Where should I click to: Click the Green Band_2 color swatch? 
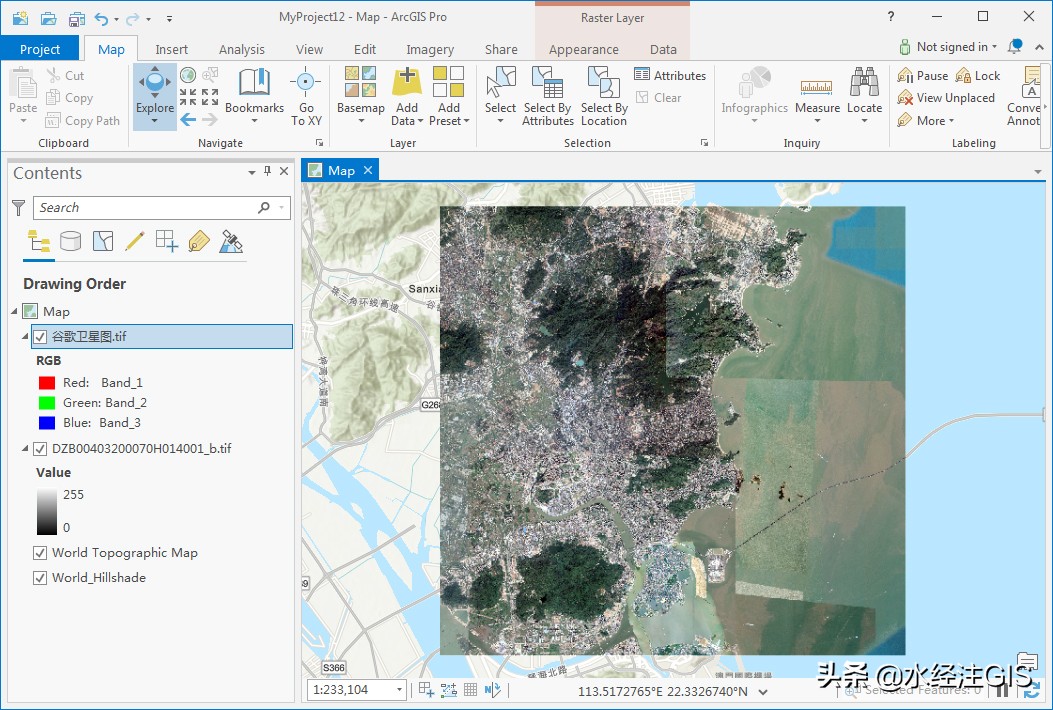click(46, 403)
